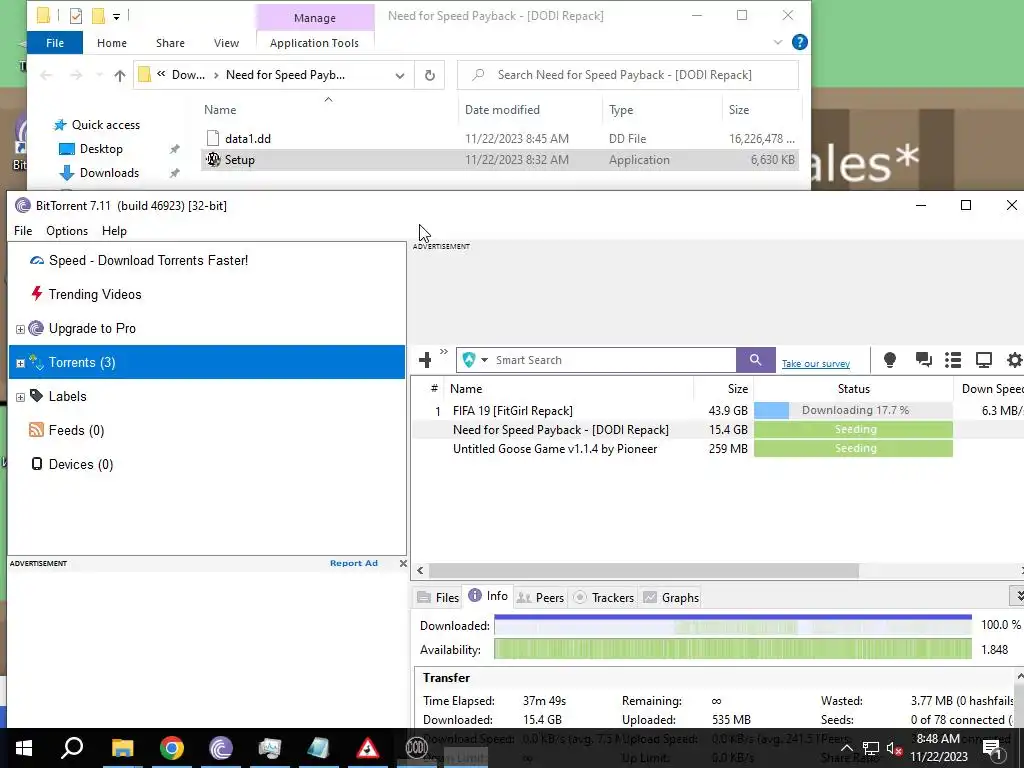Click the torrent list horizontal scrollbar
1024x768 pixels.
coord(643,570)
